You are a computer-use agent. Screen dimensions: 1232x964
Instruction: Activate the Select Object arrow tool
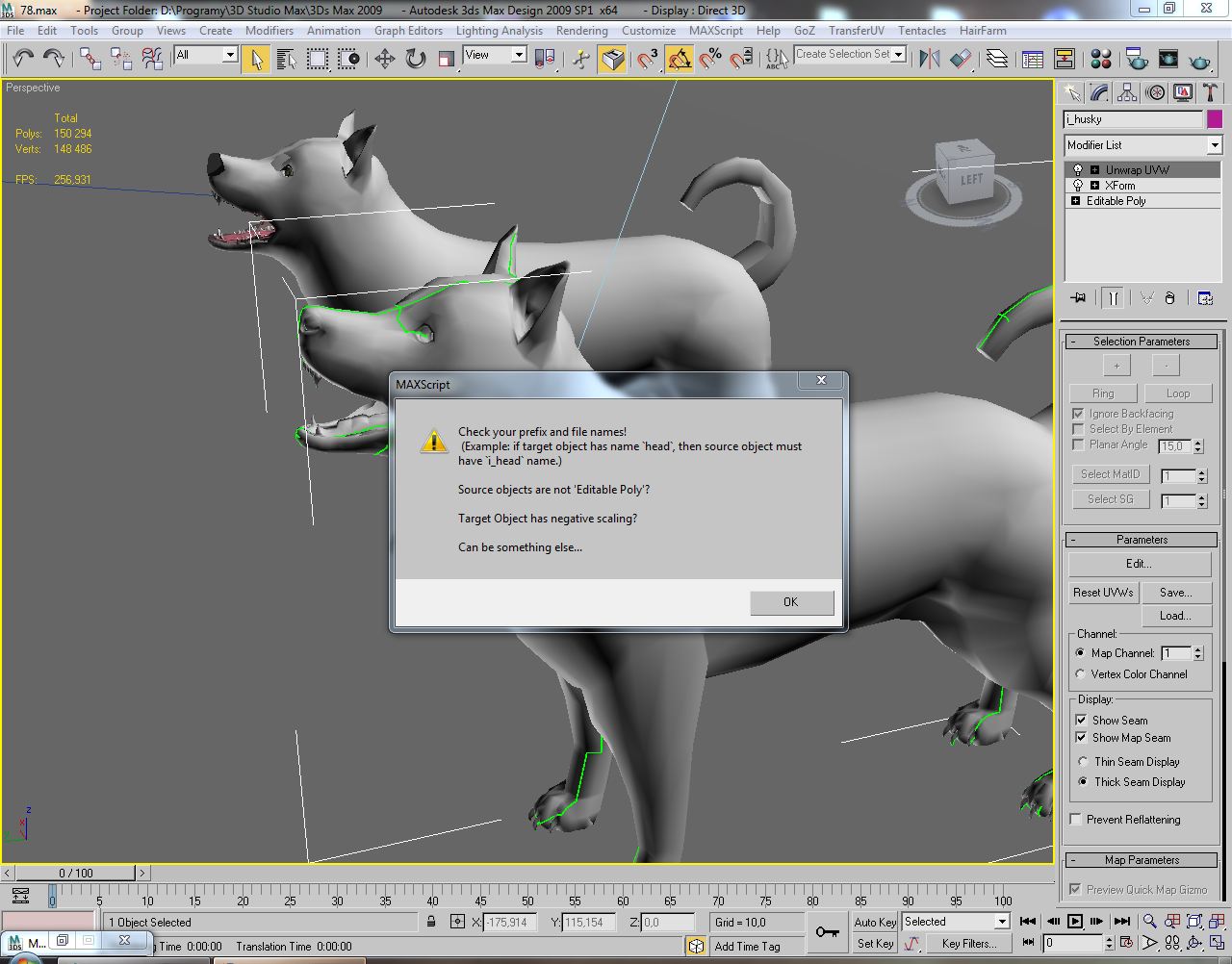coord(256,60)
